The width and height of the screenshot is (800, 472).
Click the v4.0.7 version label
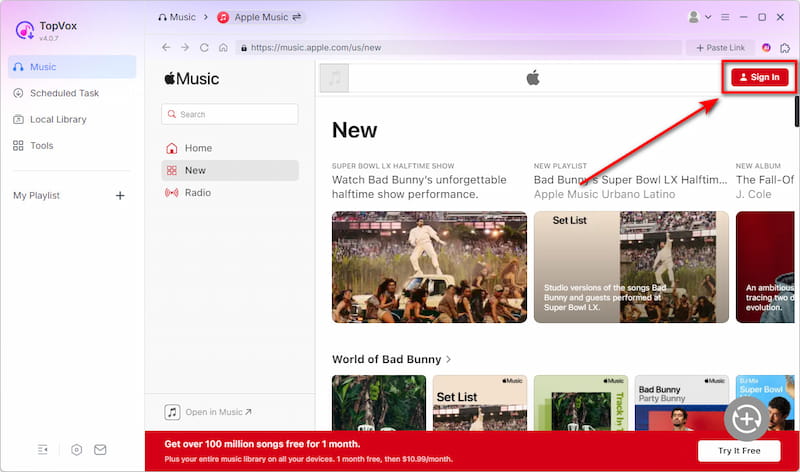[48, 38]
